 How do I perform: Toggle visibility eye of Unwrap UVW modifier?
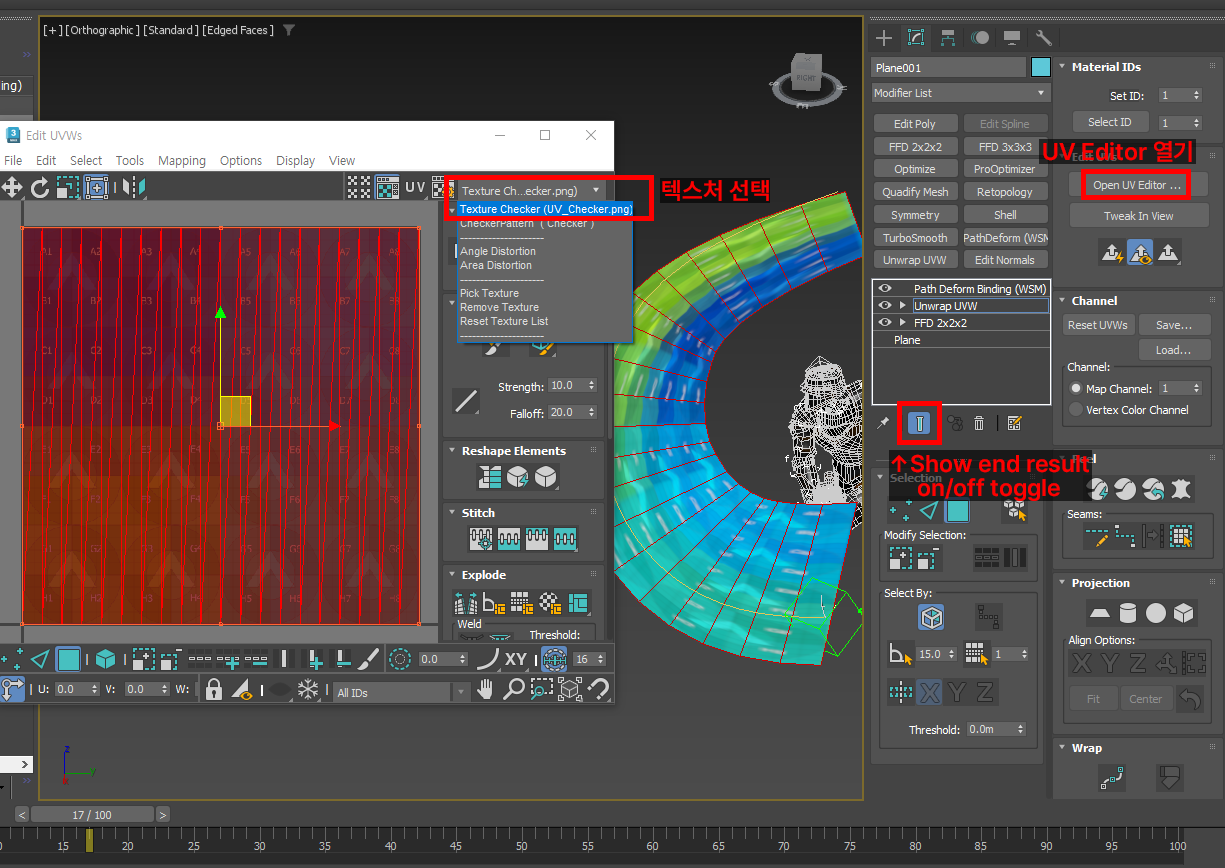(884, 306)
